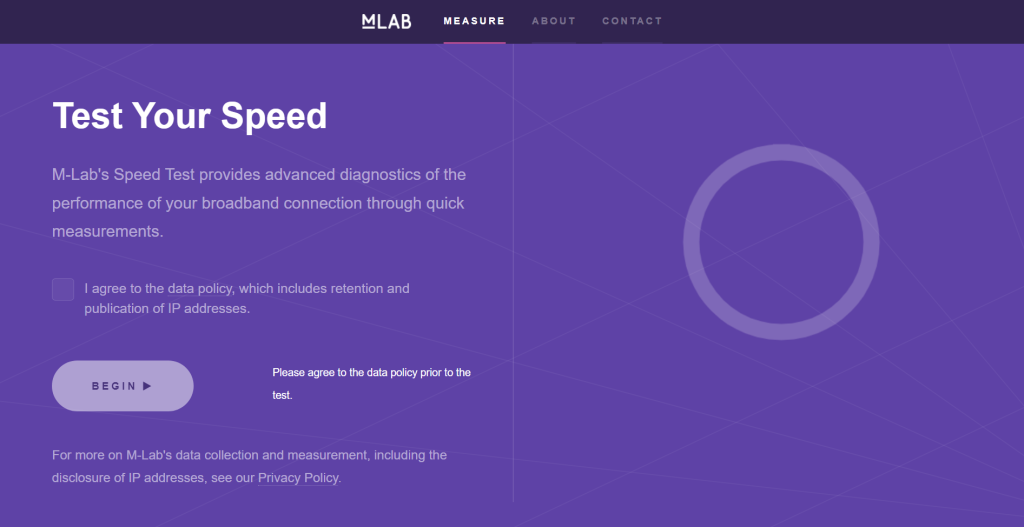The image size is (1024, 527).
Task: Click the "I agree to the data policy" label
Action: tap(247, 288)
